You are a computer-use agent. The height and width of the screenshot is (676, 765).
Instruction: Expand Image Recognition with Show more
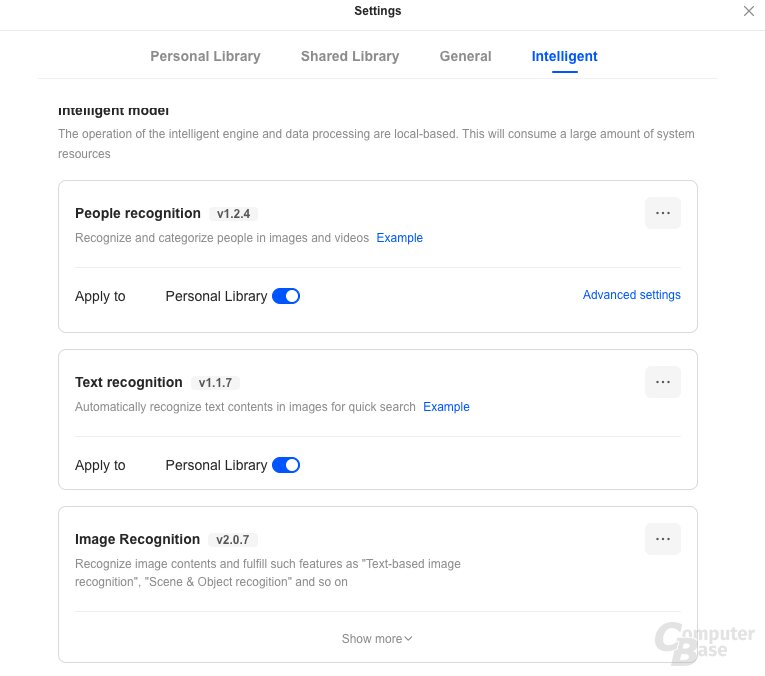tap(377, 639)
